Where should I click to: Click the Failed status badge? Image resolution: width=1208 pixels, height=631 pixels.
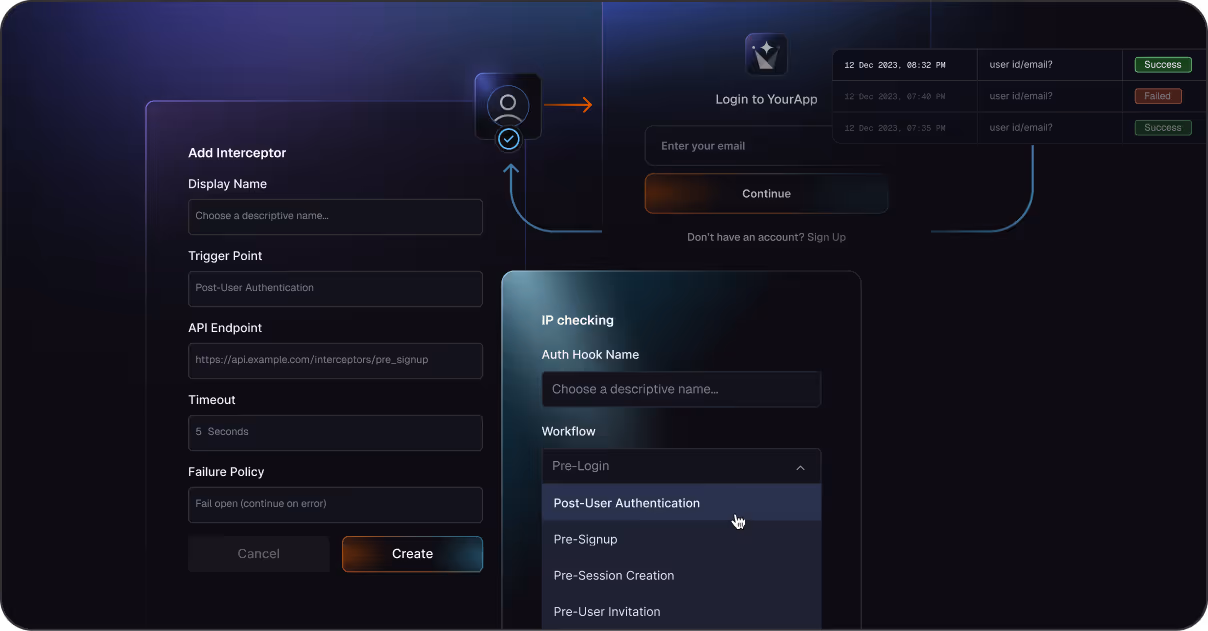1158,96
